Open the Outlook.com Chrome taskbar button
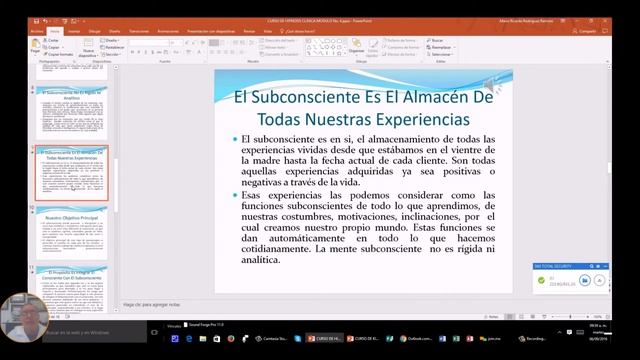Viewport: 640px width, 360px height. pos(416,338)
